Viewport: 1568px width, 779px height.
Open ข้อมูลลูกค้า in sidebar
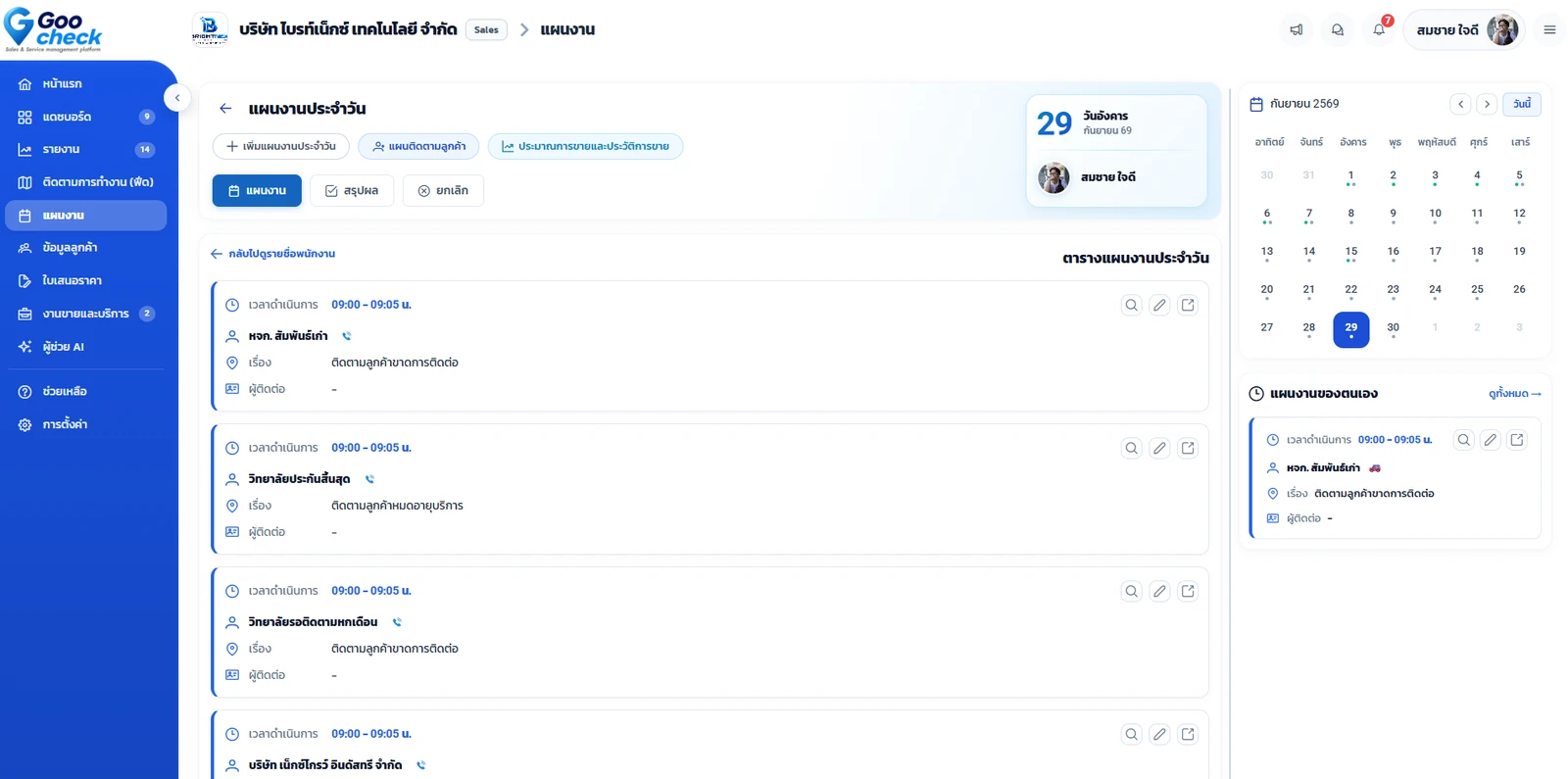pyautogui.click(x=86, y=248)
